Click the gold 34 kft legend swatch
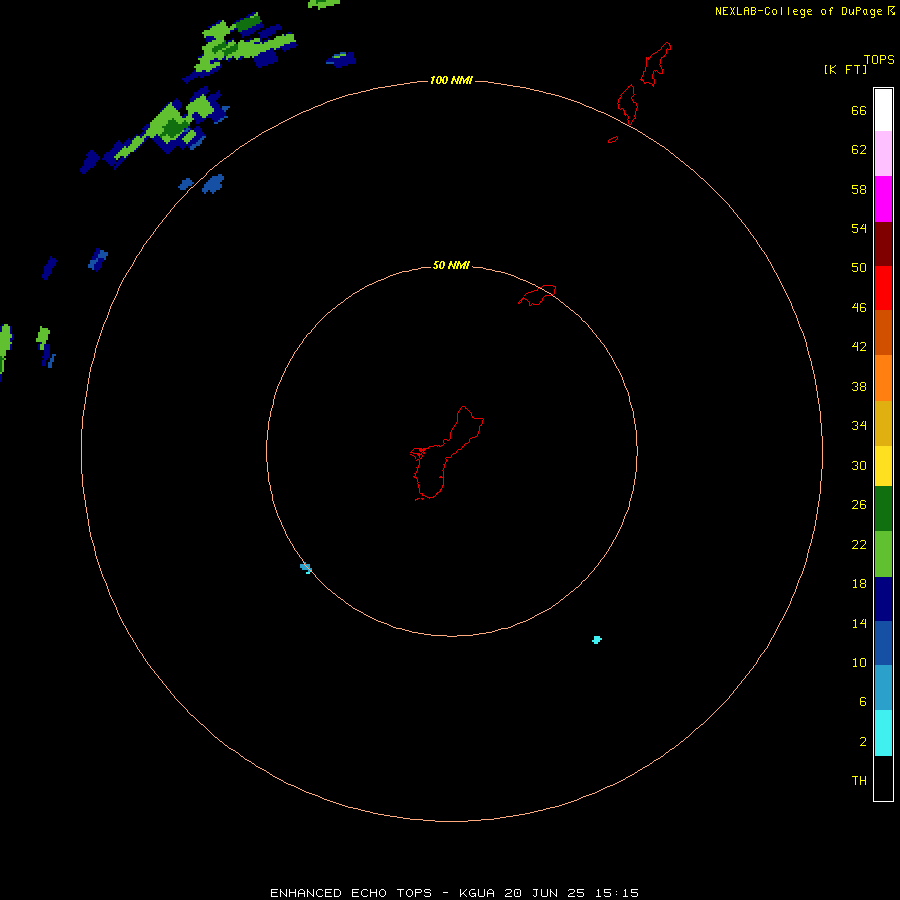 [883, 423]
